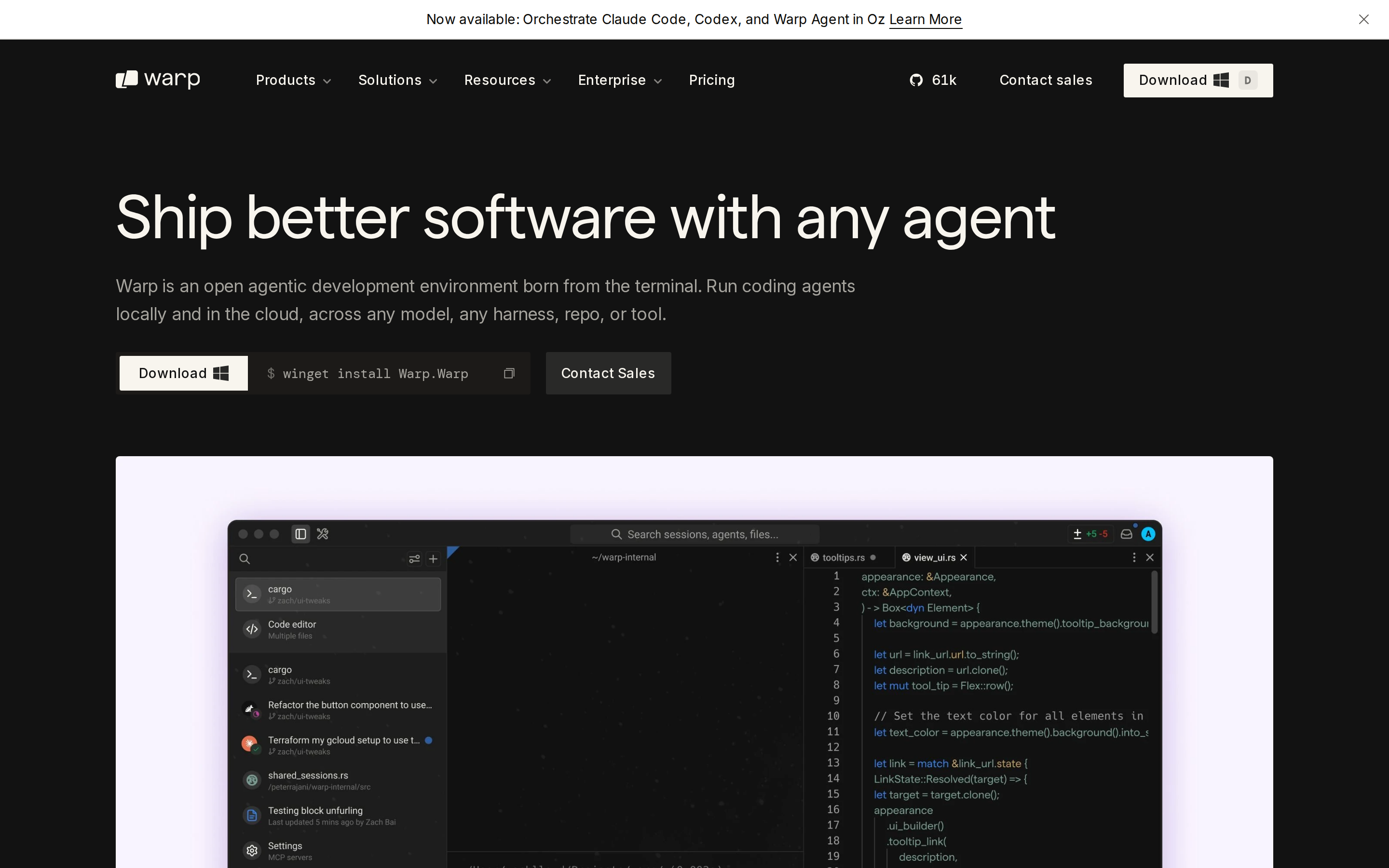Viewport: 1389px width, 868px height.
Task: Click Contact sales in the header
Action: [1046, 81]
